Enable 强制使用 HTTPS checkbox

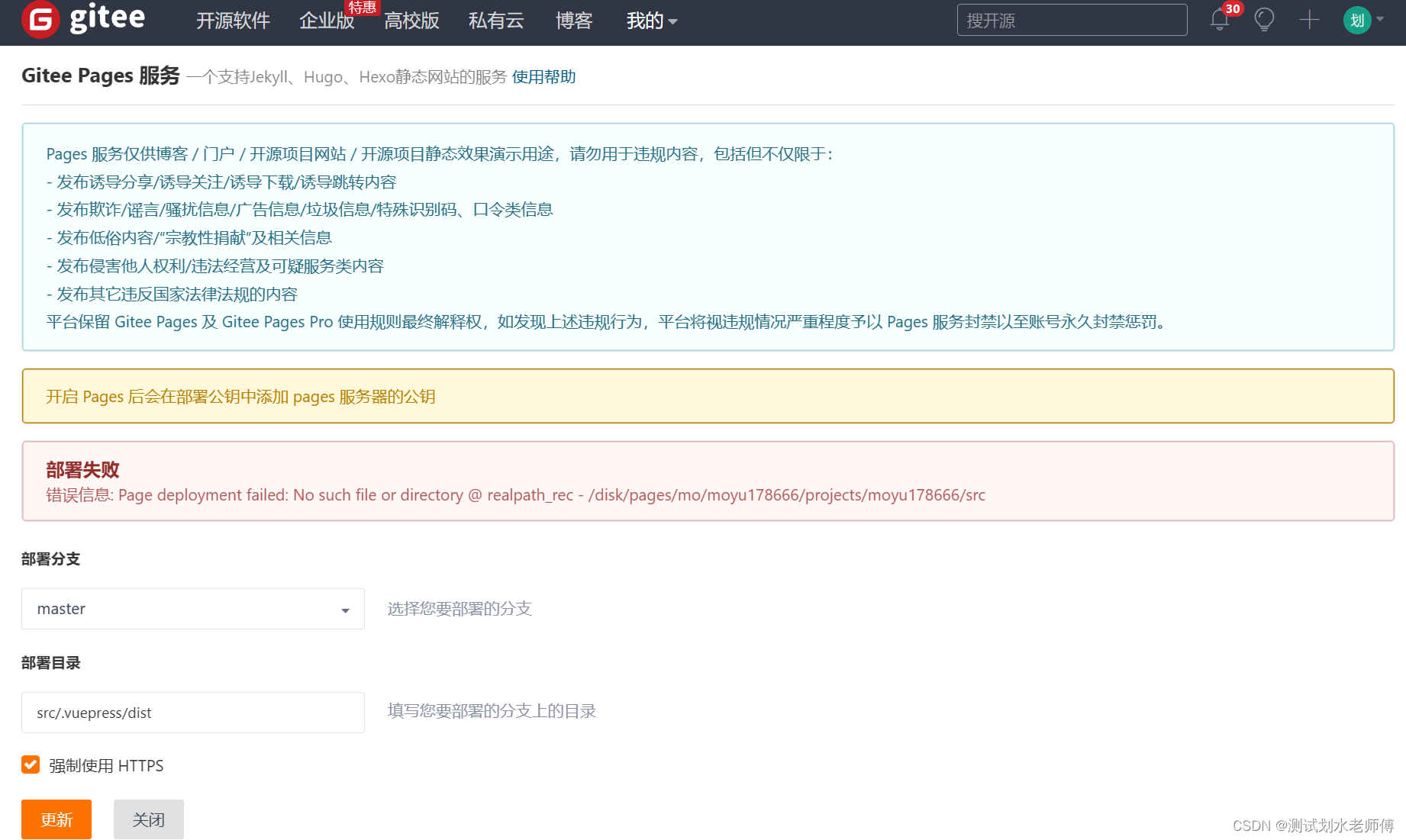click(30, 764)
